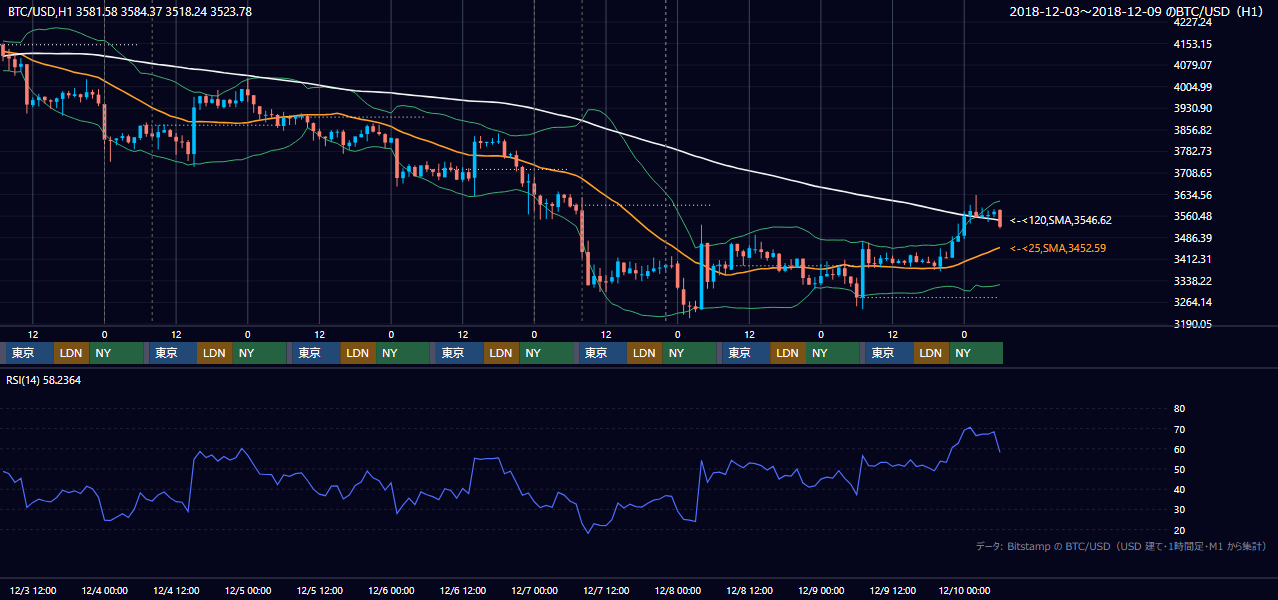Click the 12/6 12:00 date label
Viewport: 1278px width, 600px height.
pyautogui.click(x=463, y=590)
